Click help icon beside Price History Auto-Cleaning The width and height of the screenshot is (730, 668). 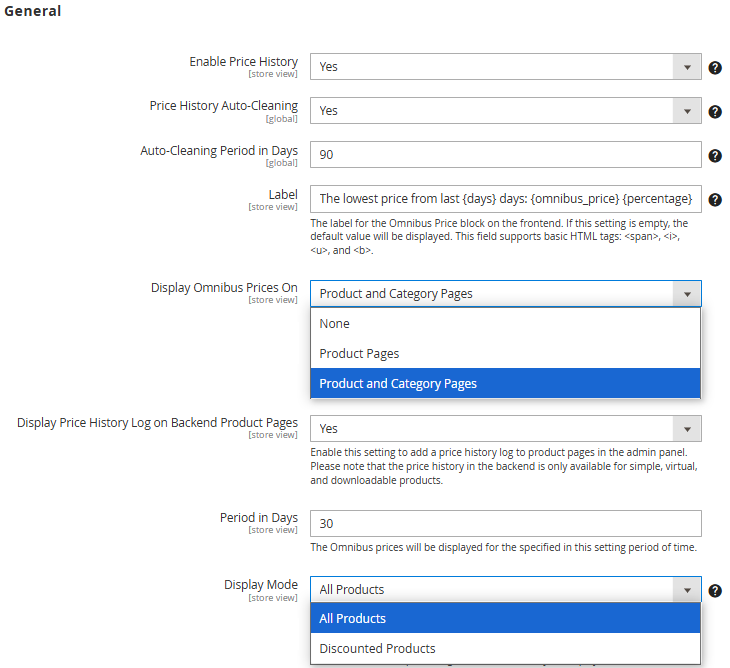pyautogui.click(x=715, y=112)
